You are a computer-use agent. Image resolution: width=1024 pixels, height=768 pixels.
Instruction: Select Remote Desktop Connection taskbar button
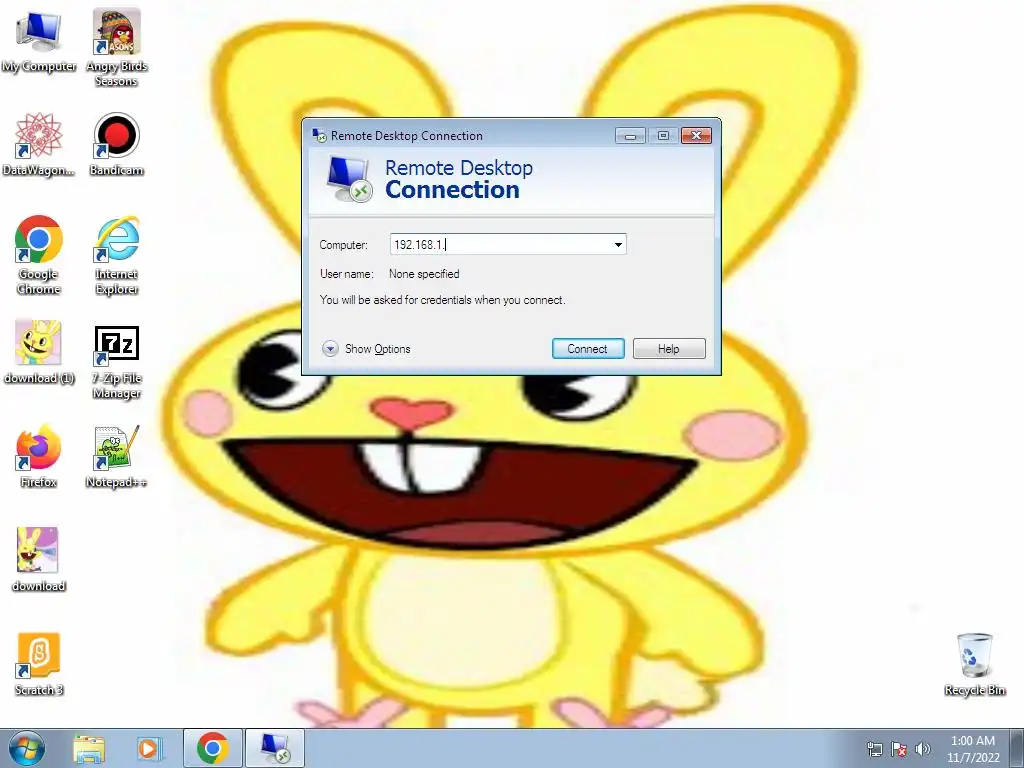[274, 748]
